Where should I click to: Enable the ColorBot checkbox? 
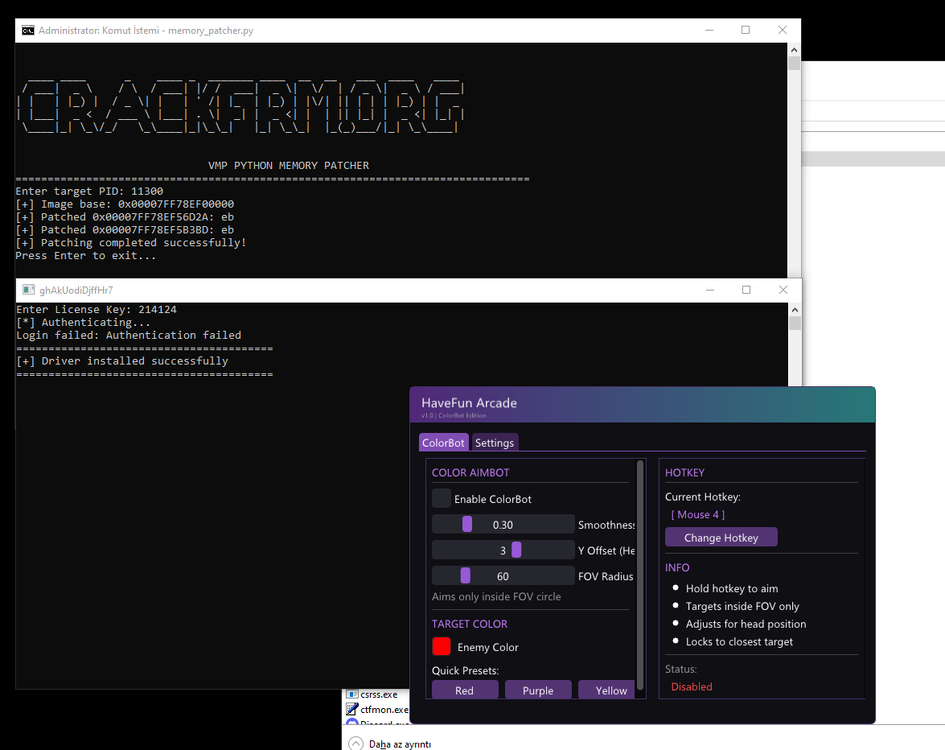click(441, 498)
